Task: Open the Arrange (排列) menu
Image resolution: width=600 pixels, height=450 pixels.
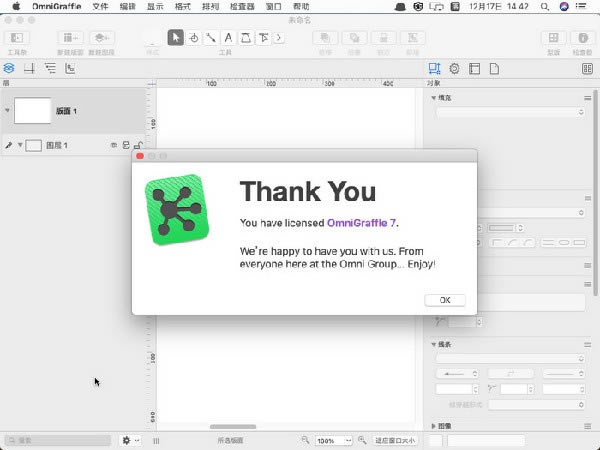Action: [x=210, y=6]
